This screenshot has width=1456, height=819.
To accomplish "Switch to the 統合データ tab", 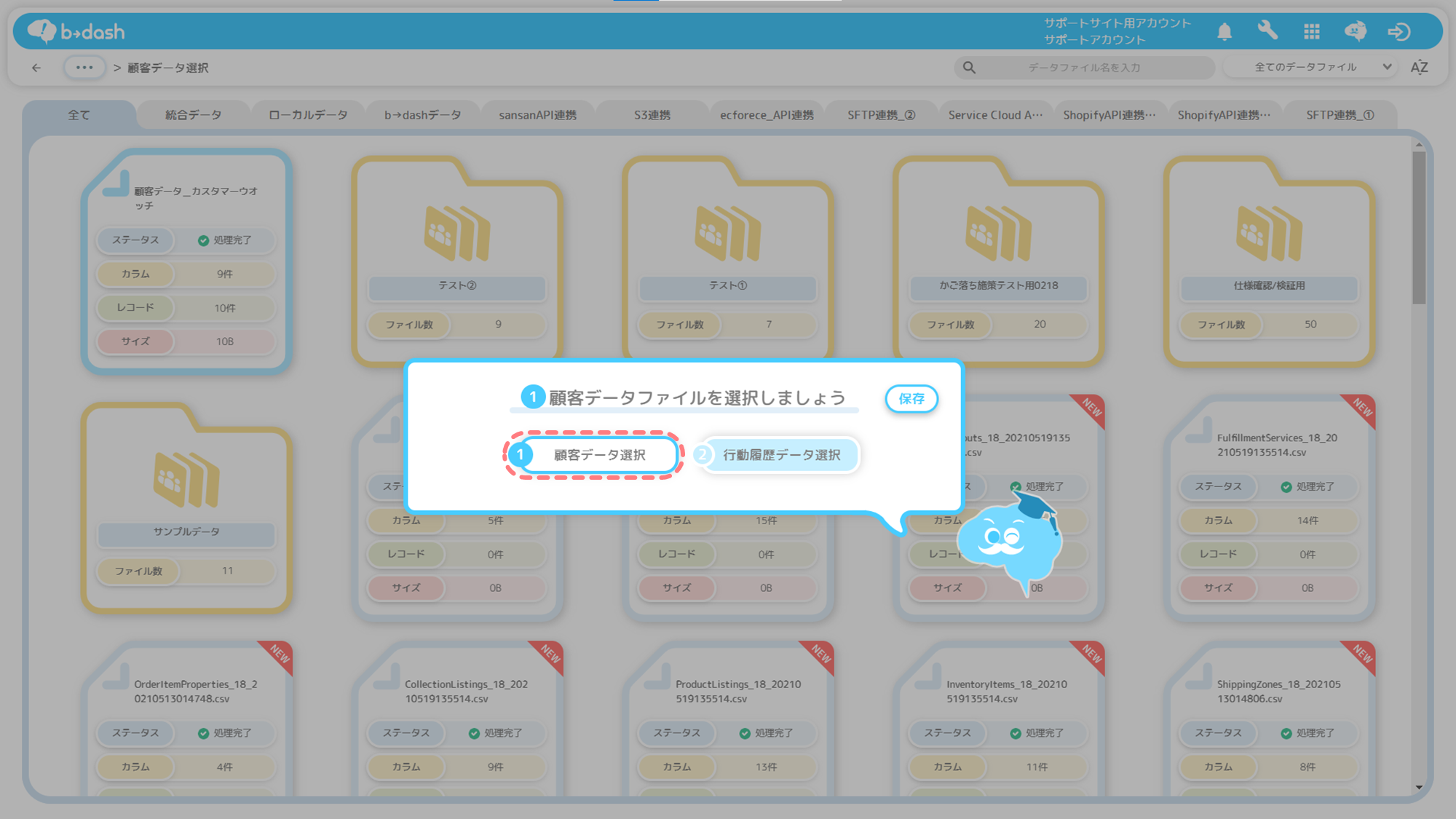I will pos(193,115).
